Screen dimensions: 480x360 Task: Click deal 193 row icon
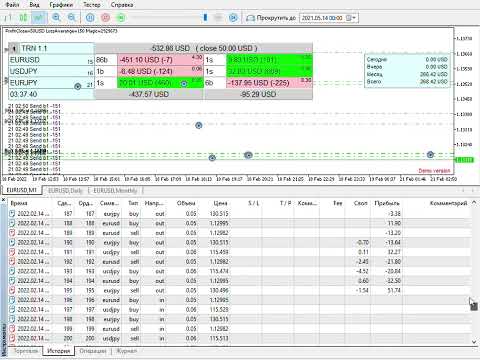[12, 271]
